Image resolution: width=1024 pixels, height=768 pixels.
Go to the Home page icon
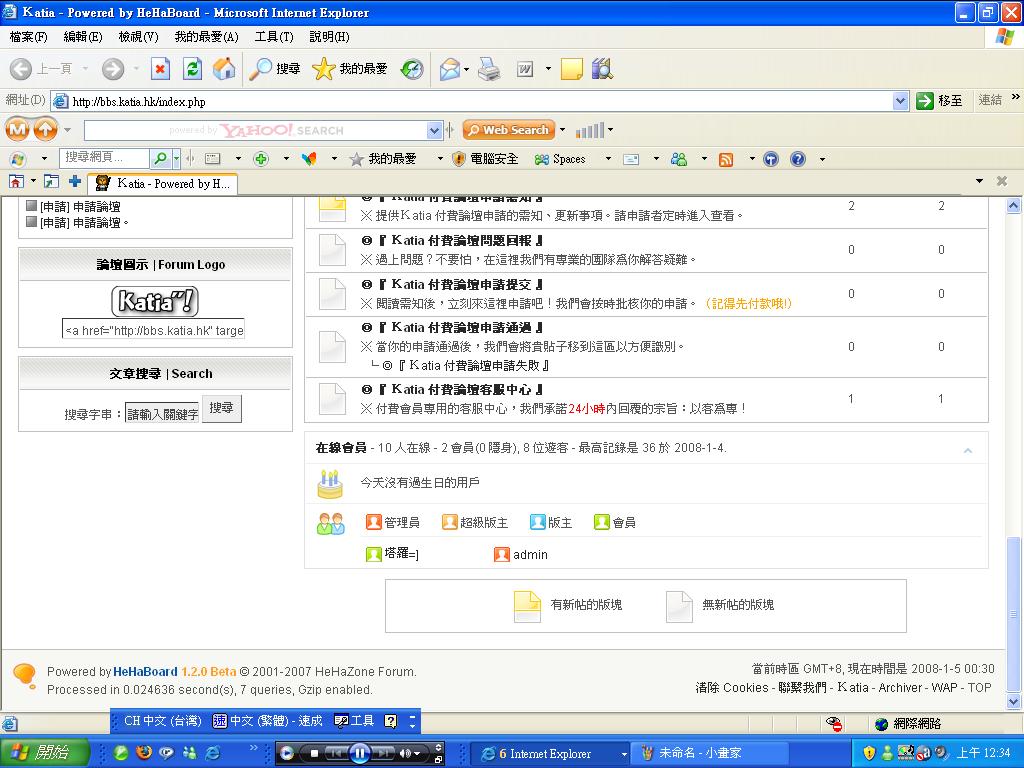(x=224, y=69)
